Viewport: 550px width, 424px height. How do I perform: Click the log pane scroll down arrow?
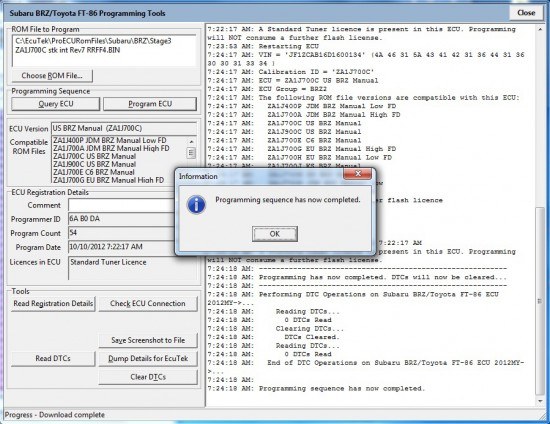point(540,401)
